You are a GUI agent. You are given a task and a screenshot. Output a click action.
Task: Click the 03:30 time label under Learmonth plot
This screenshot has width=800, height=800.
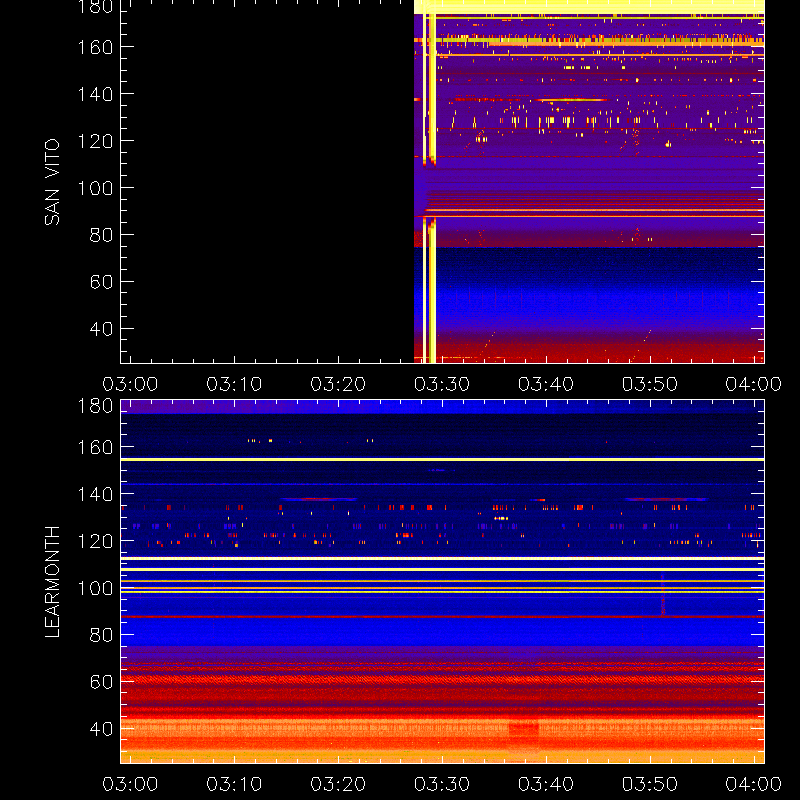point(442,784)
